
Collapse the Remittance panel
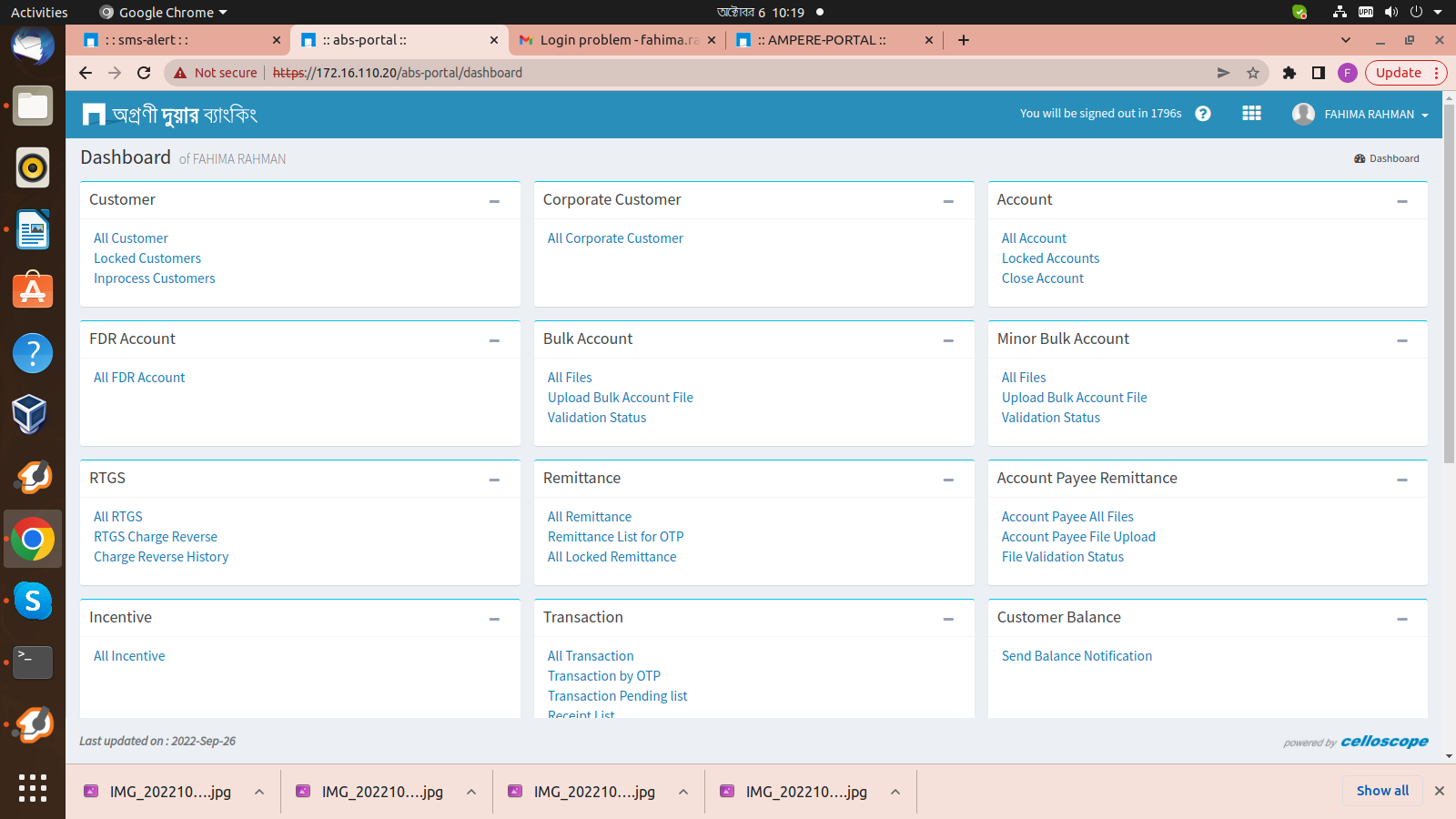(948, 480)
